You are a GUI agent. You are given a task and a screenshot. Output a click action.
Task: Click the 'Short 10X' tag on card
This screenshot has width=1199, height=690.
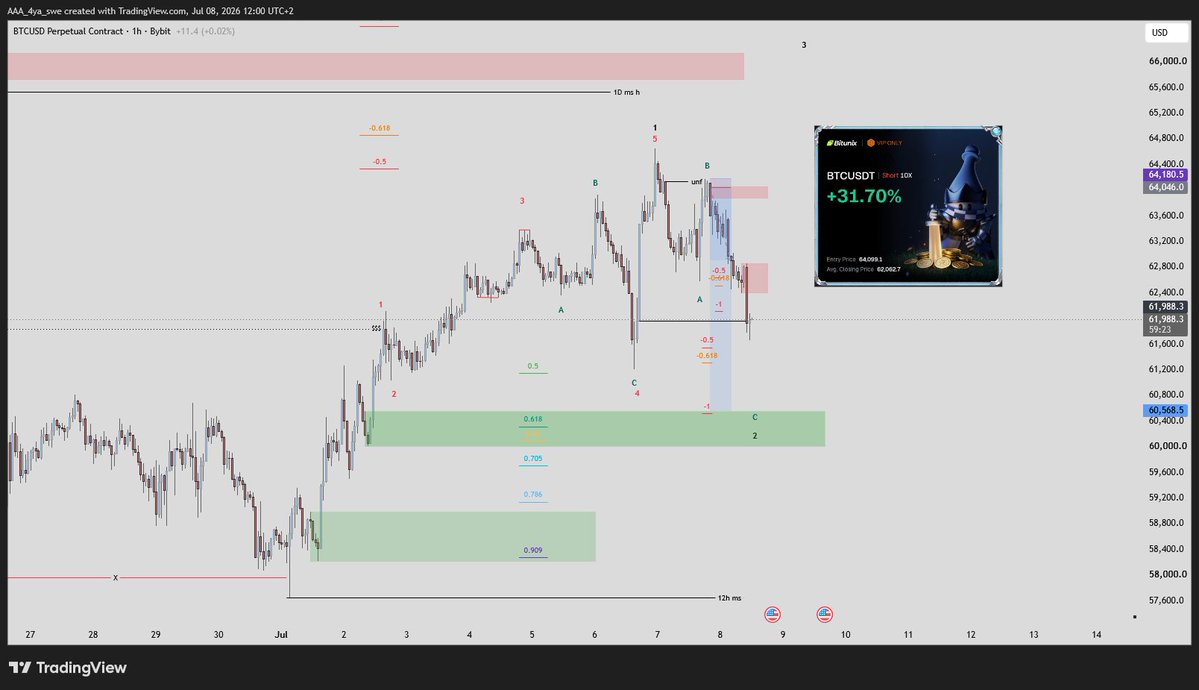(x=897, y=176)
